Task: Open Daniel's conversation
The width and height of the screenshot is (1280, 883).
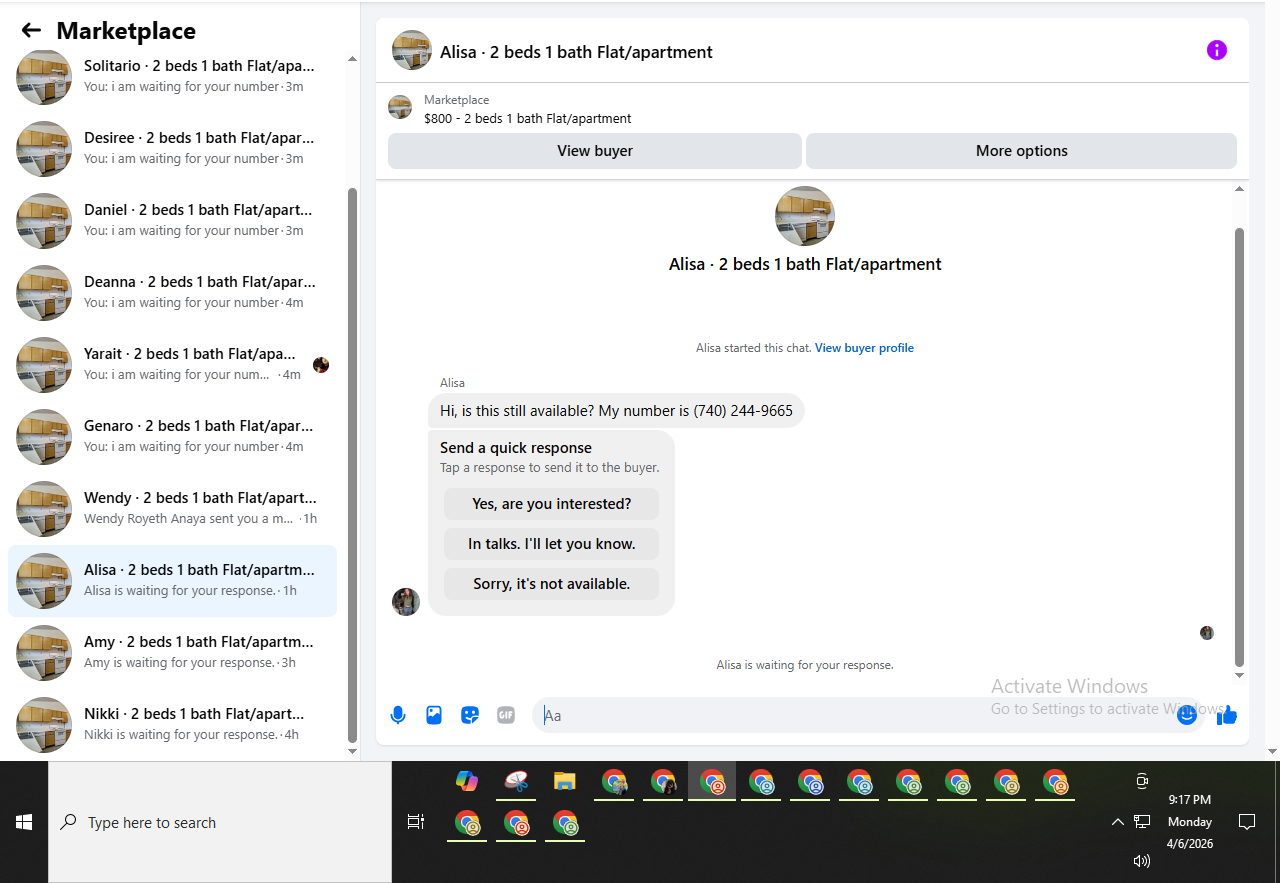Action: point(172,221)
